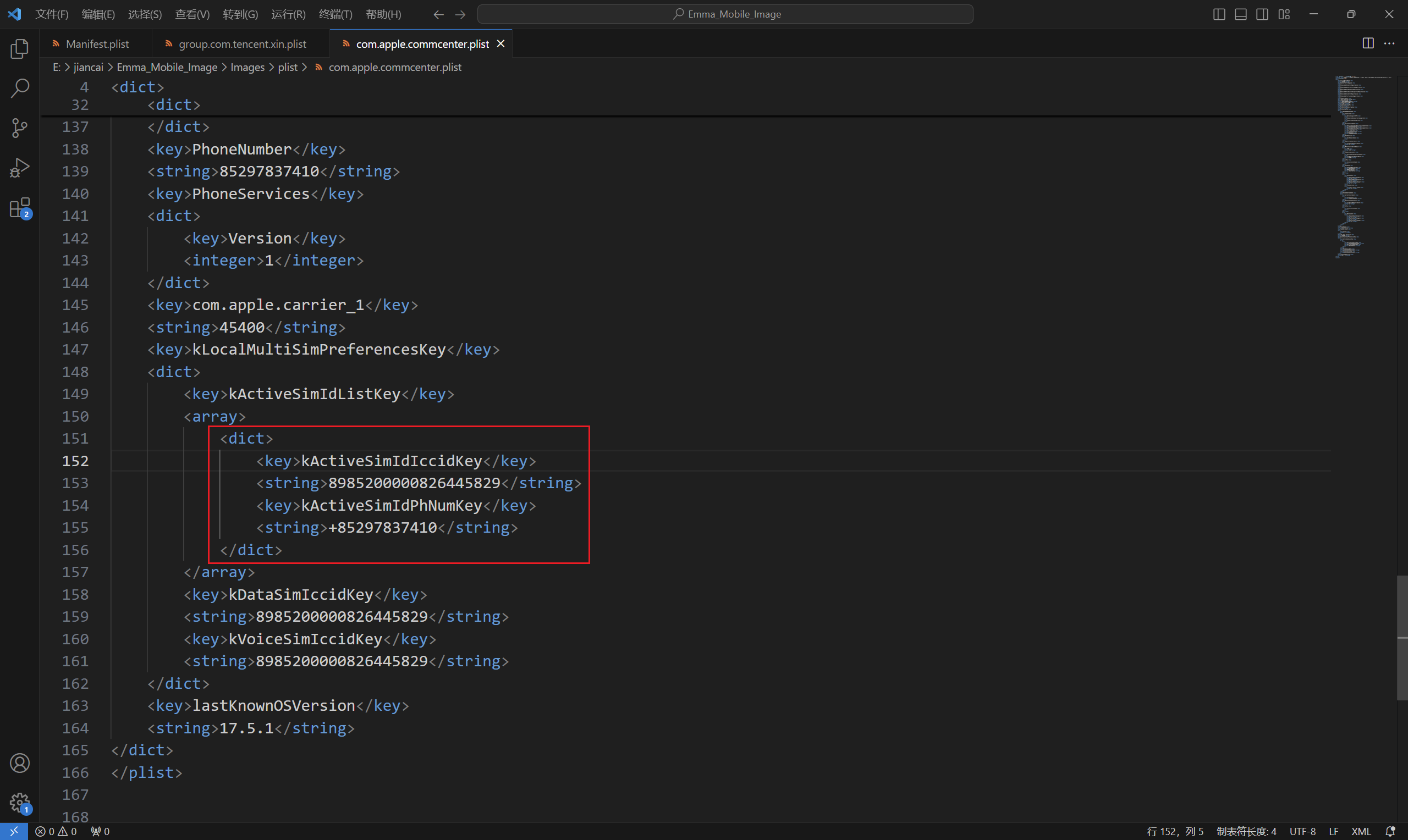Open the 运行(R) menu
The image size is (1408, 840).
pyautogui.click(x=288, y=14)
